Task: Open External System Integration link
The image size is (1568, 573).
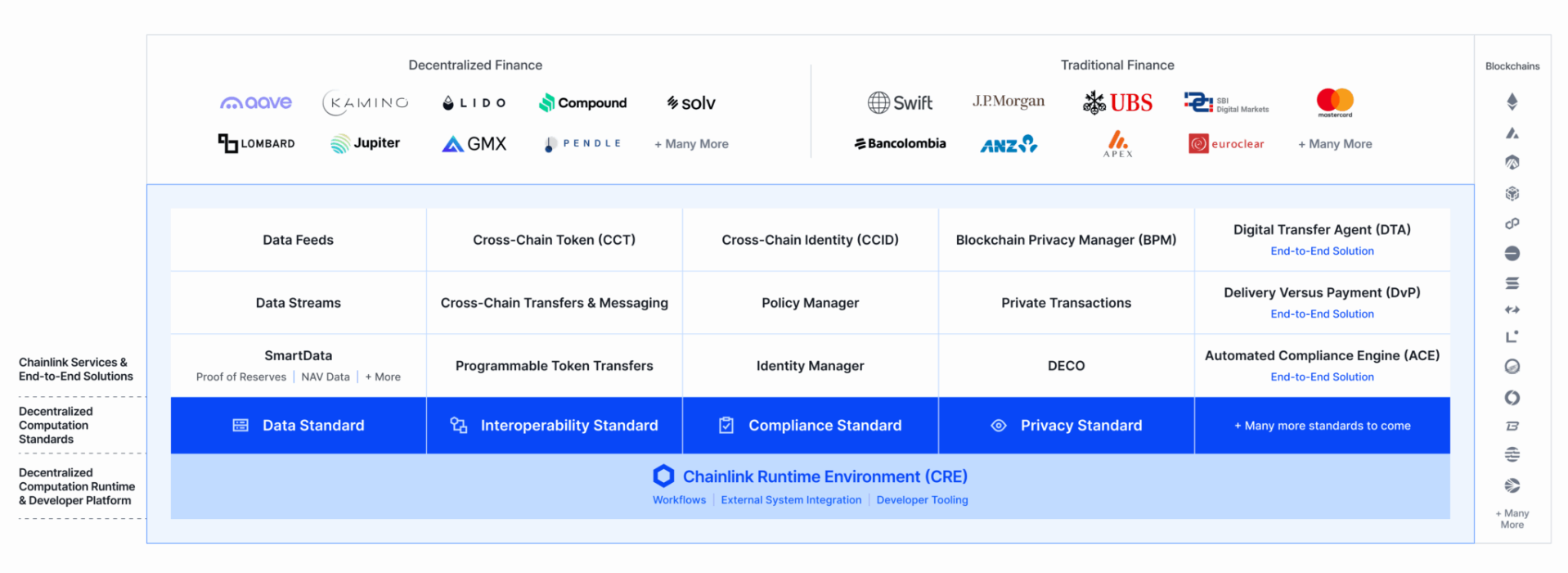Action: (791, 500)
